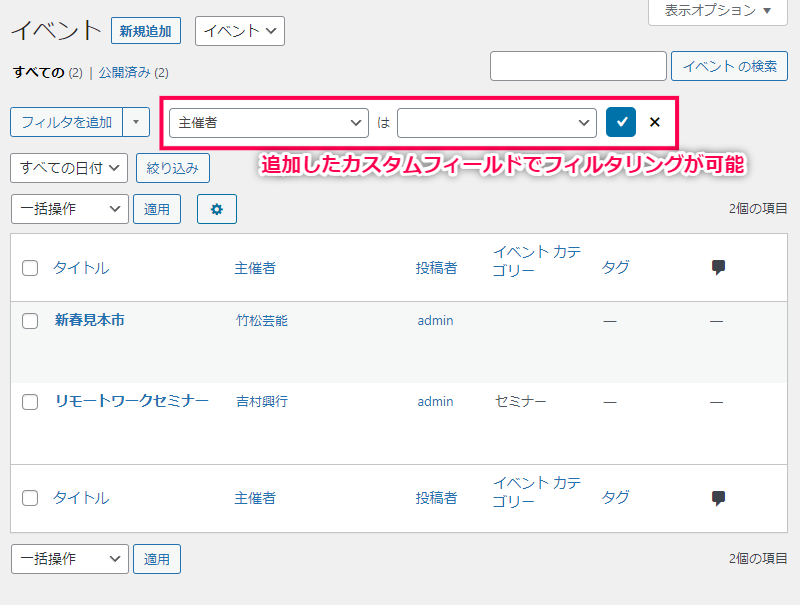Click the 新規追加 button
This screenshot has width=800, height=605.
pos(146,31)
